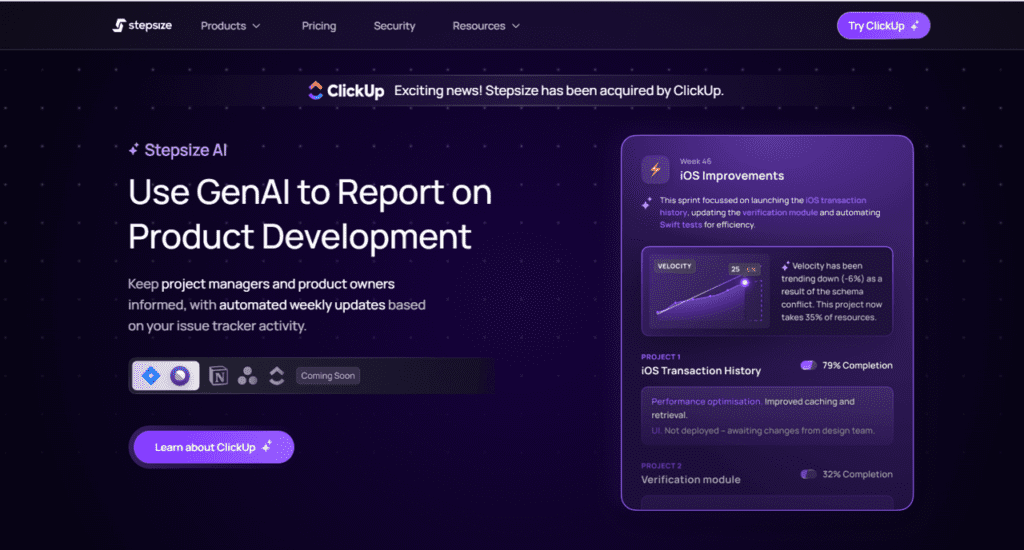1024x550 pixels.
Task: Click the Velocity chart data point
Action: coord(744,282)
